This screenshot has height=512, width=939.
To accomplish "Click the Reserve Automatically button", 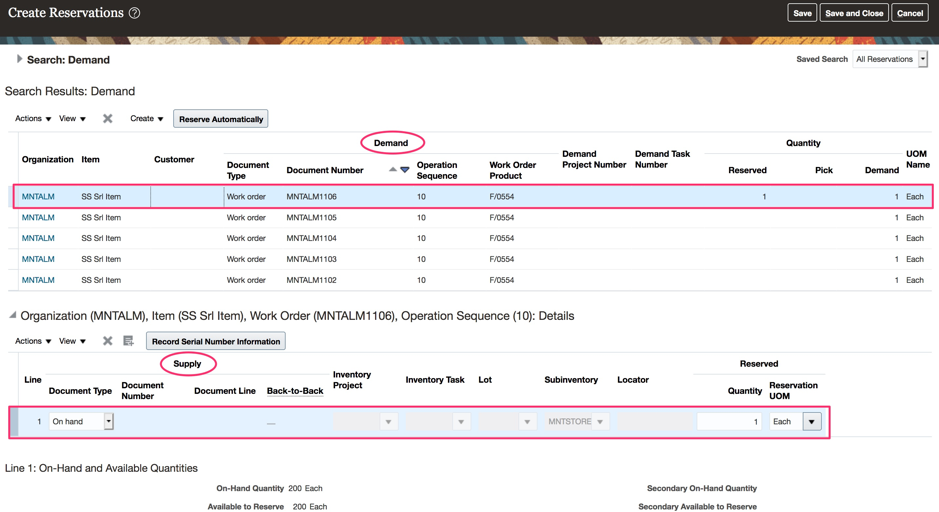I will 221,119.
